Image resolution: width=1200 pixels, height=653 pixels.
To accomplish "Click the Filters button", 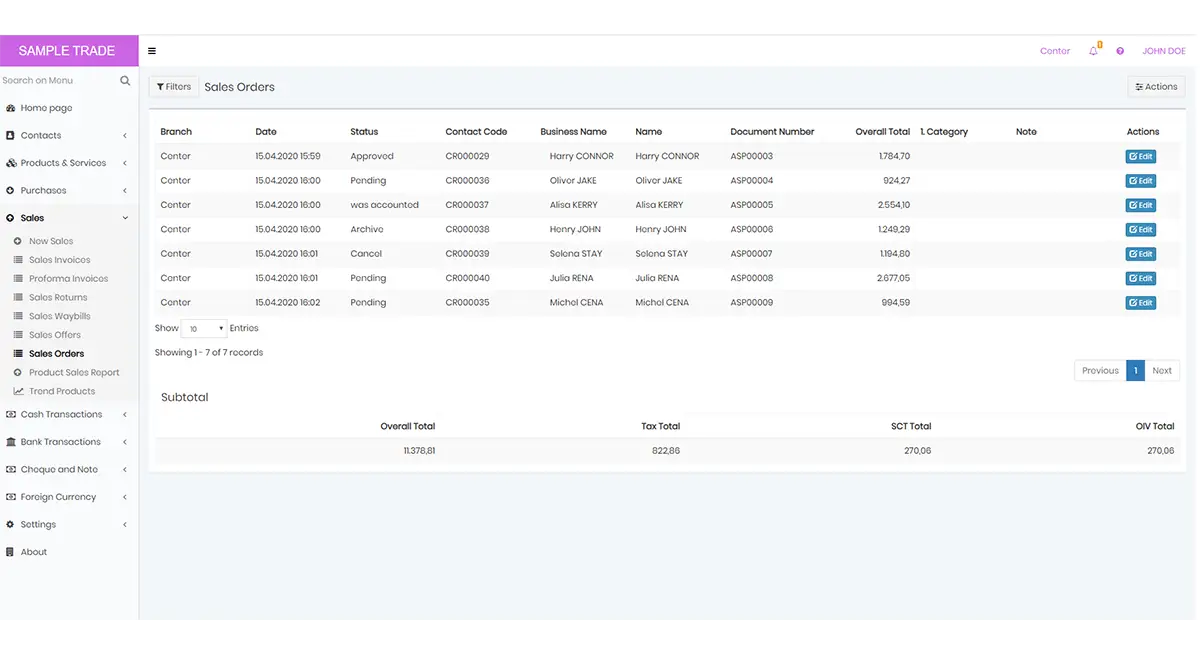I will (x=174, y=87).
